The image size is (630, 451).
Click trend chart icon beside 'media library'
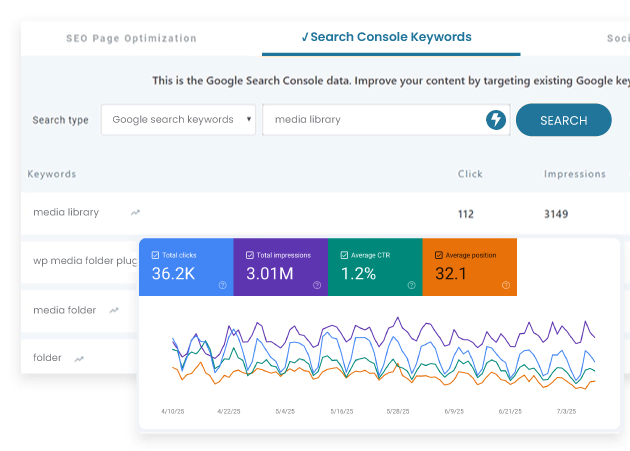135,212
